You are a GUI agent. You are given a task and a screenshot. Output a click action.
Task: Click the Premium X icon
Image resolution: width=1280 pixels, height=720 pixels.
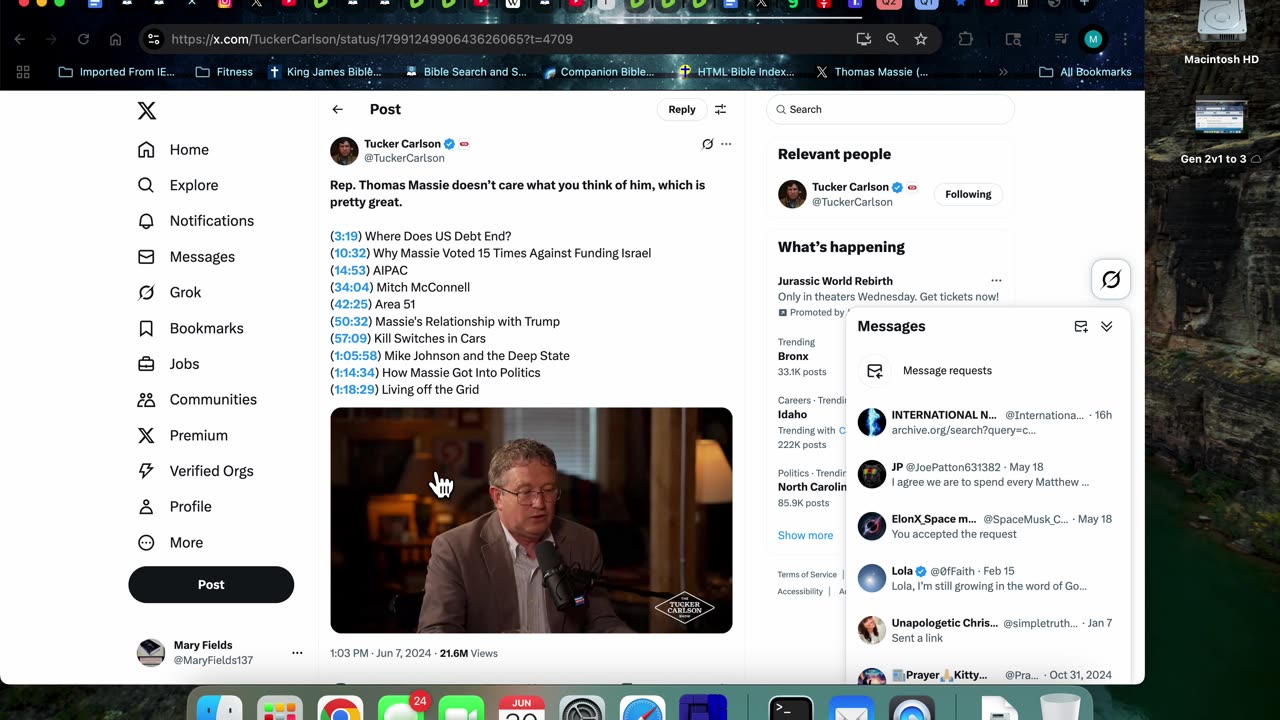tap(146, 435)
